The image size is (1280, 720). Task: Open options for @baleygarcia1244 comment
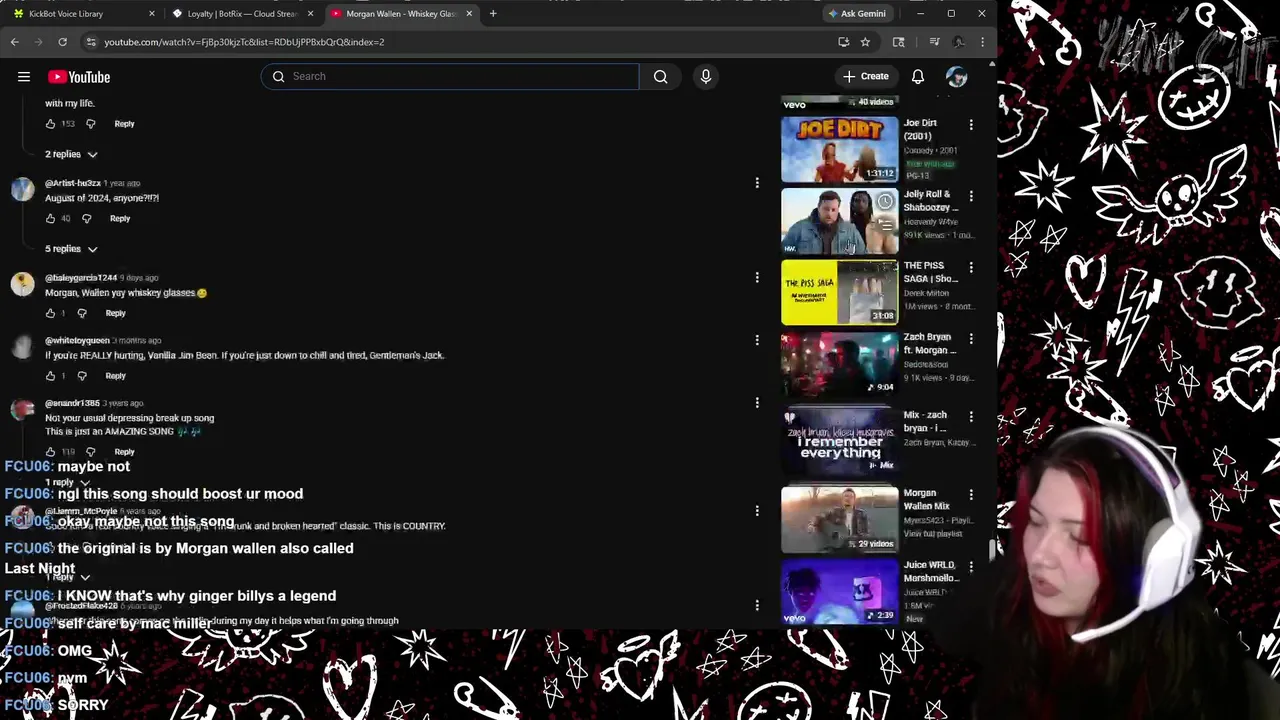(757, 277)
